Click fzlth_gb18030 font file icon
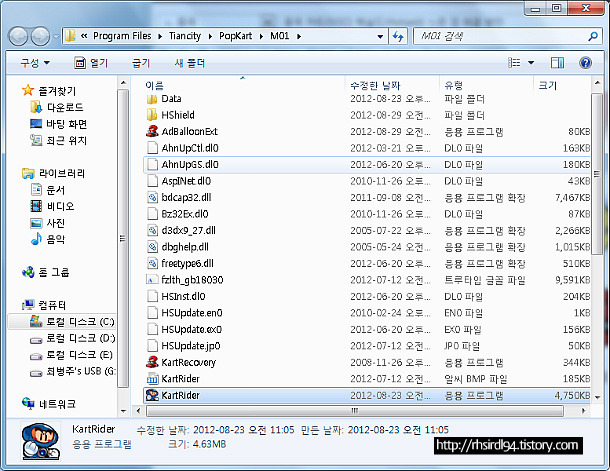The height and width of the screenshot is (471, 610). pyautogui.click(x=152, y=280)
